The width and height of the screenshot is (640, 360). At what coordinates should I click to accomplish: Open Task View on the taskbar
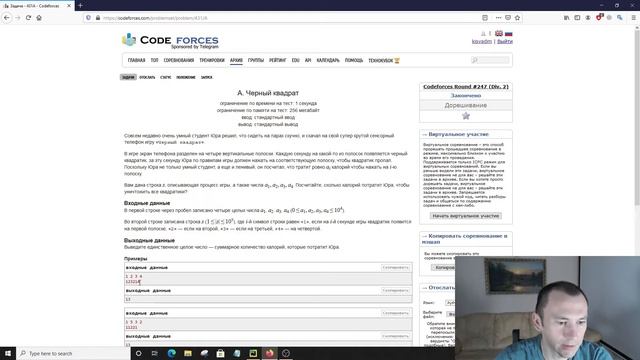click(155, 353)
